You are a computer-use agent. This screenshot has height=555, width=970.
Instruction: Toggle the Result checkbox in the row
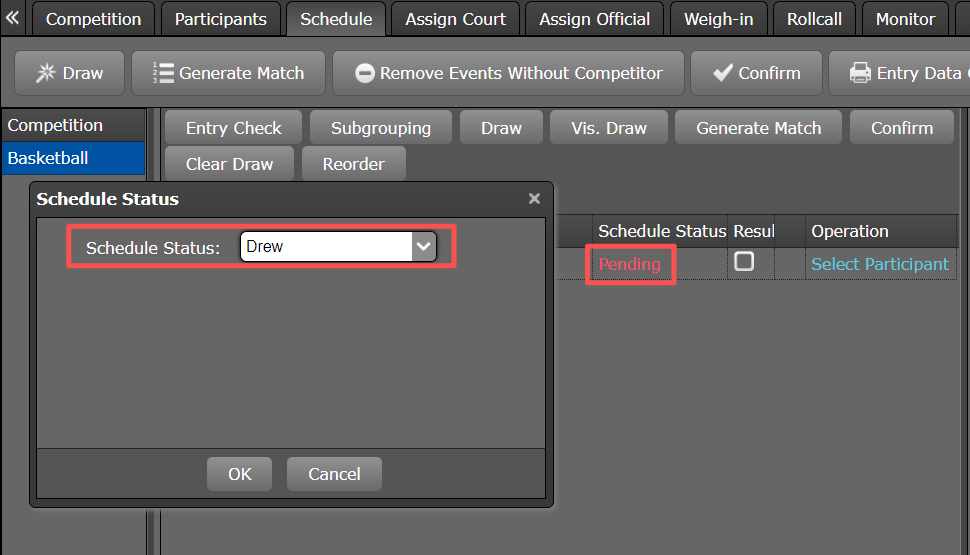744,262
